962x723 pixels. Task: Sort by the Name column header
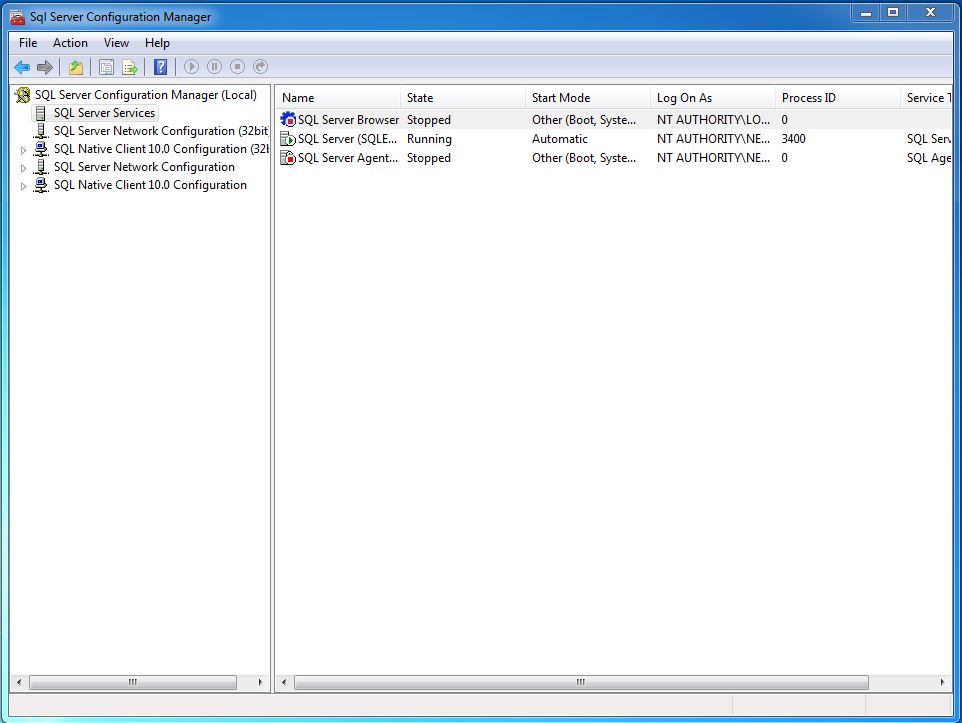(338, 98)
